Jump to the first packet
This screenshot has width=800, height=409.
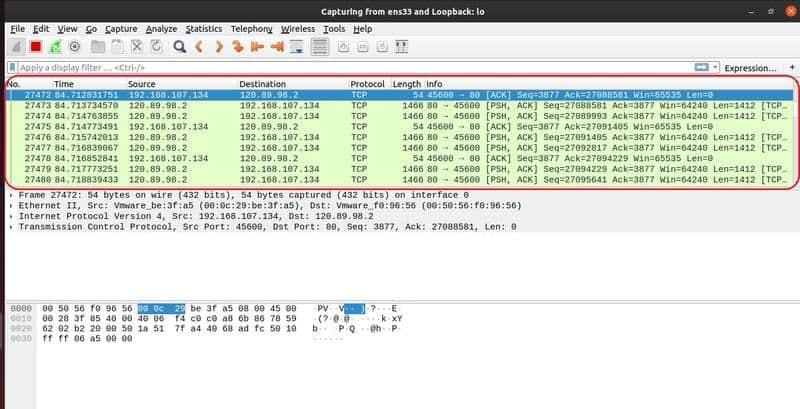257,46
